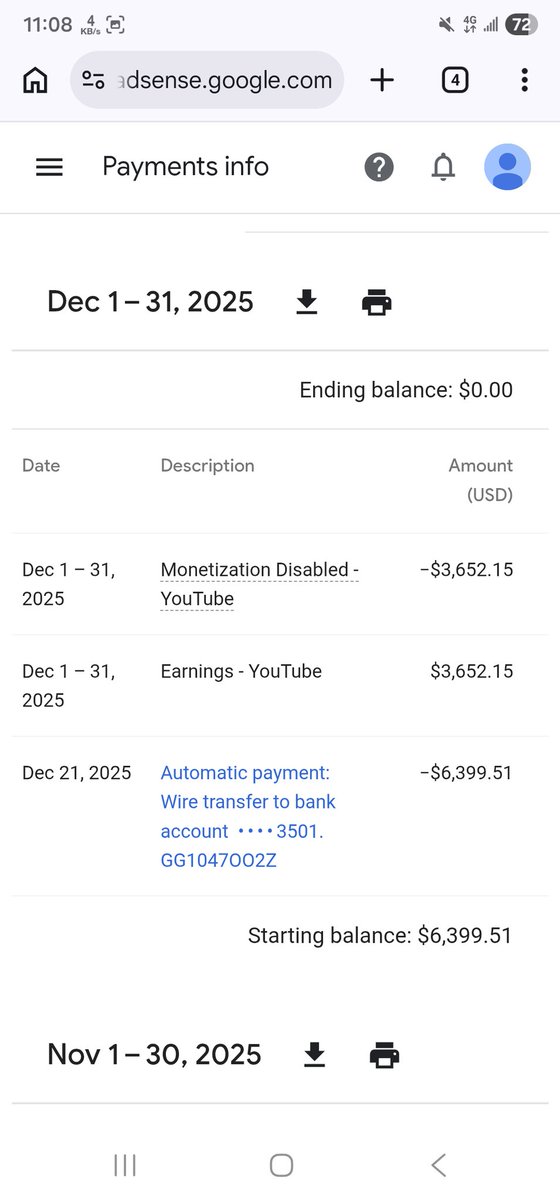
Task: Print the Dec 1–31, 2025 statement
Action: point(377,302)
